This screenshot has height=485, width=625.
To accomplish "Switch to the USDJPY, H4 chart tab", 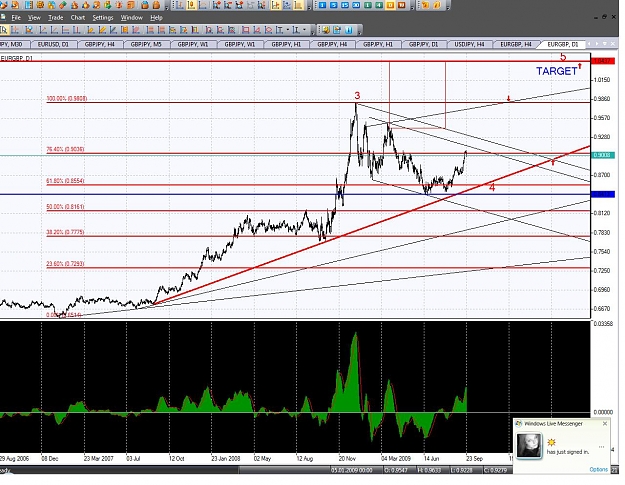I will [469, 44].
